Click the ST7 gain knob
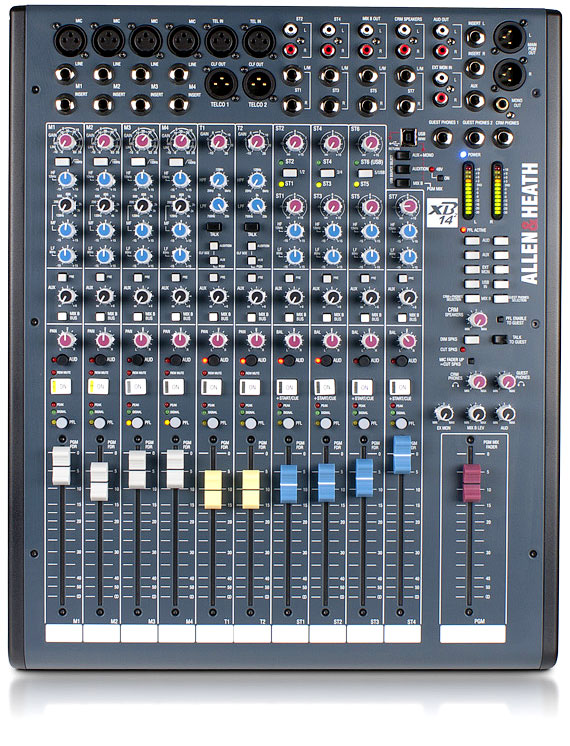 pos(408,206)
